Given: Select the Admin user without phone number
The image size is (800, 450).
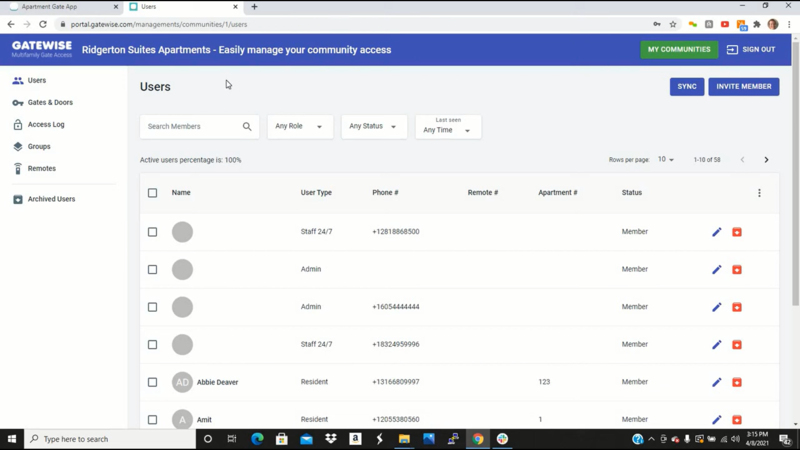Looking at the screenshot, I should [x=153, y=269].
